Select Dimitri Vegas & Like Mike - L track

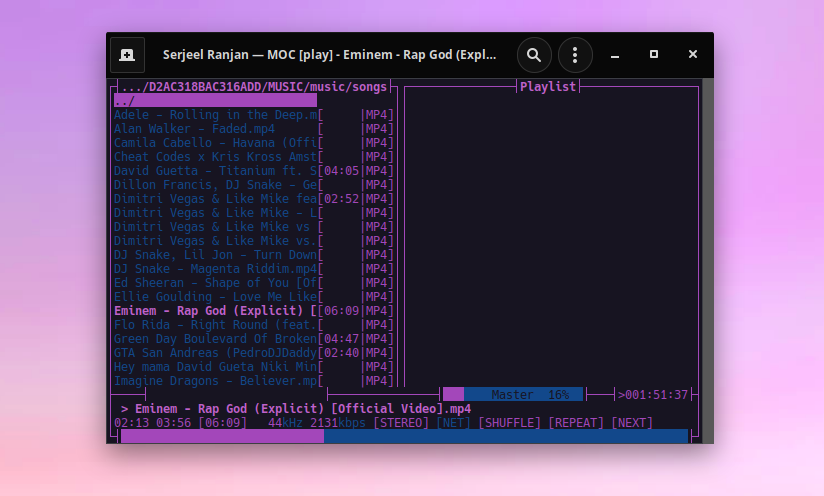tap(254, 213)
